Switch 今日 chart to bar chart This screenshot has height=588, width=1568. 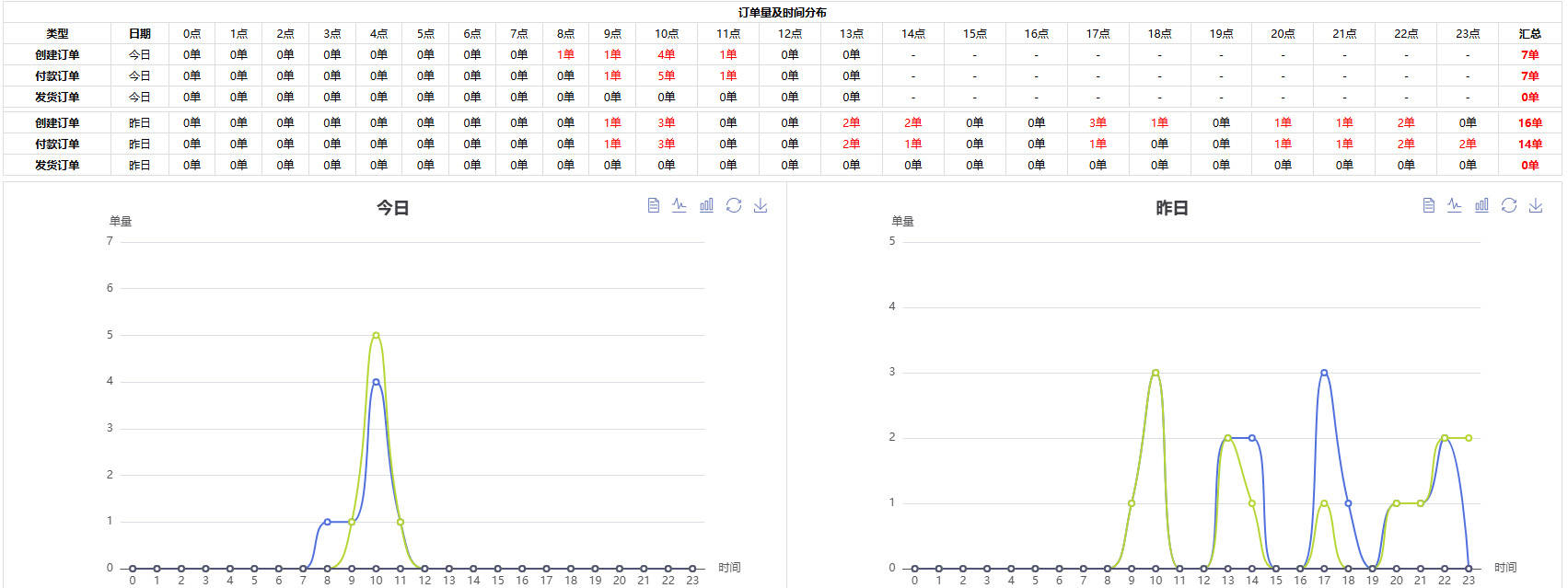(x=706, y=205)
